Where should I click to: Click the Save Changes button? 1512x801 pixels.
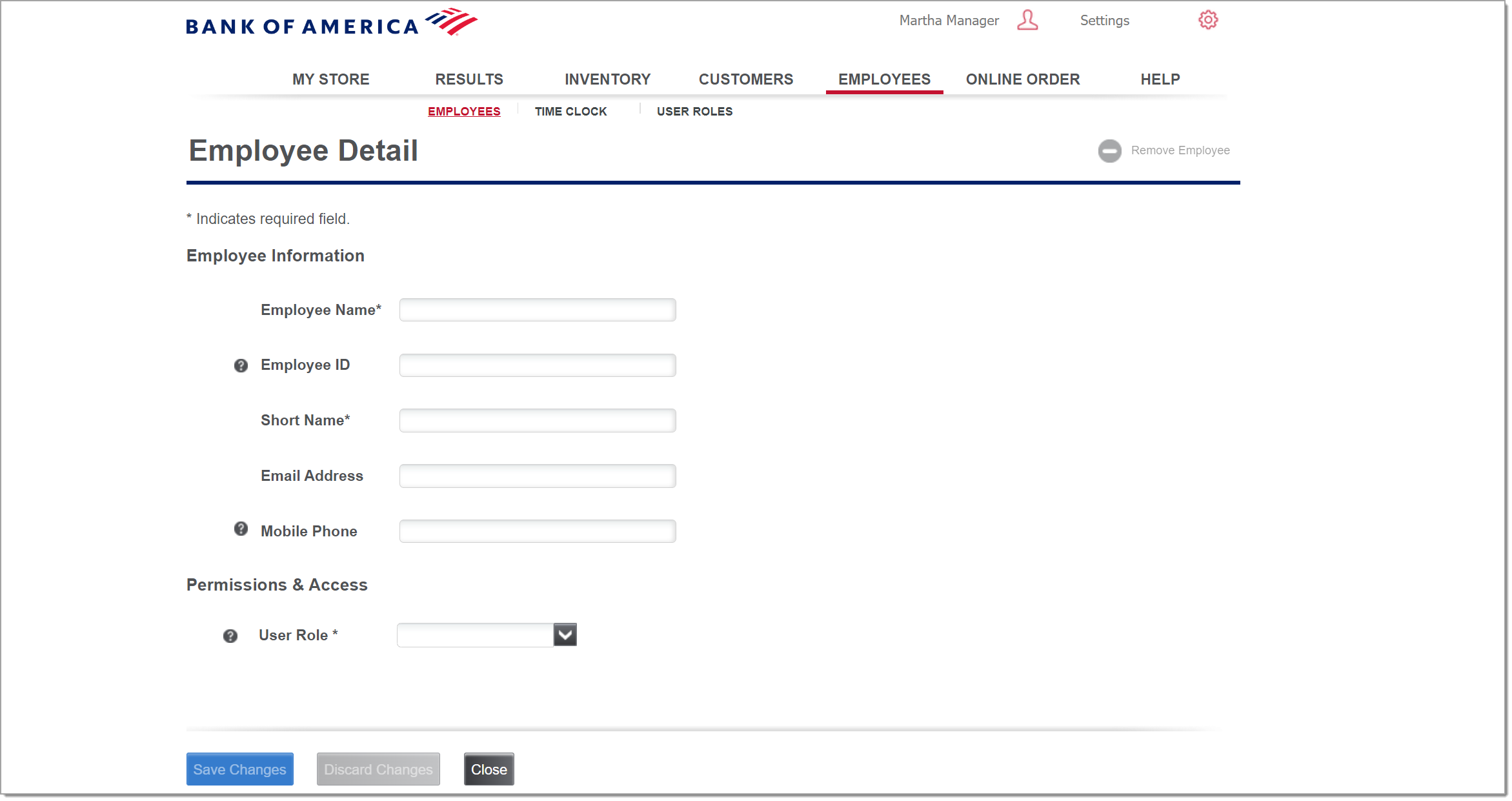240,769
